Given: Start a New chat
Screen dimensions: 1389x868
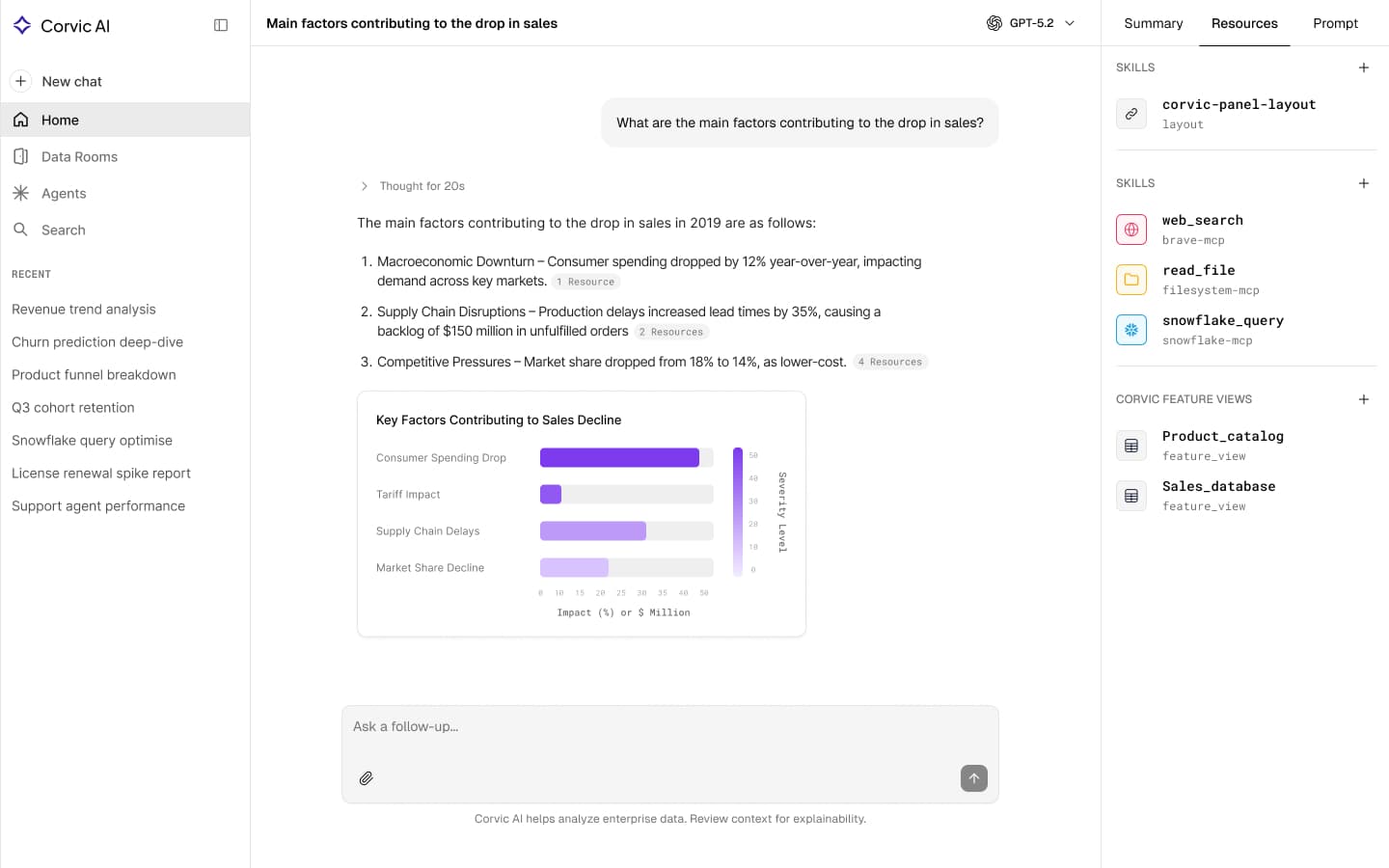Looking at the screenshot, I should (71, 81).
